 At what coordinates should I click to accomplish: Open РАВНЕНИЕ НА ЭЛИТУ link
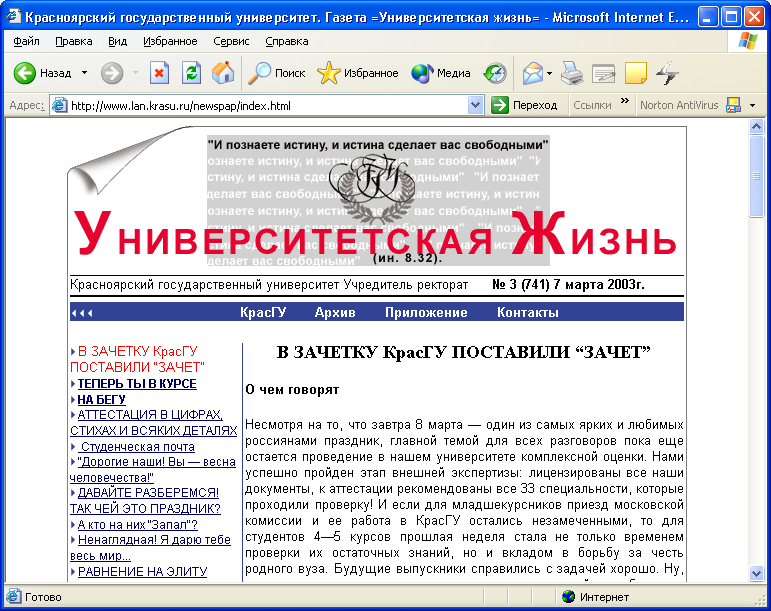click(143, 572)
